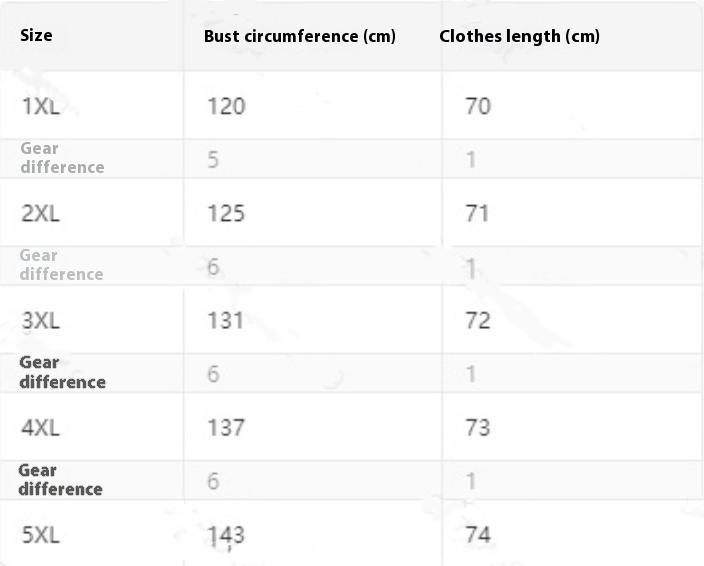Click the Clothes length (cm) header
The width and height of the screenshot is (704, 566).
click(519, 36)
